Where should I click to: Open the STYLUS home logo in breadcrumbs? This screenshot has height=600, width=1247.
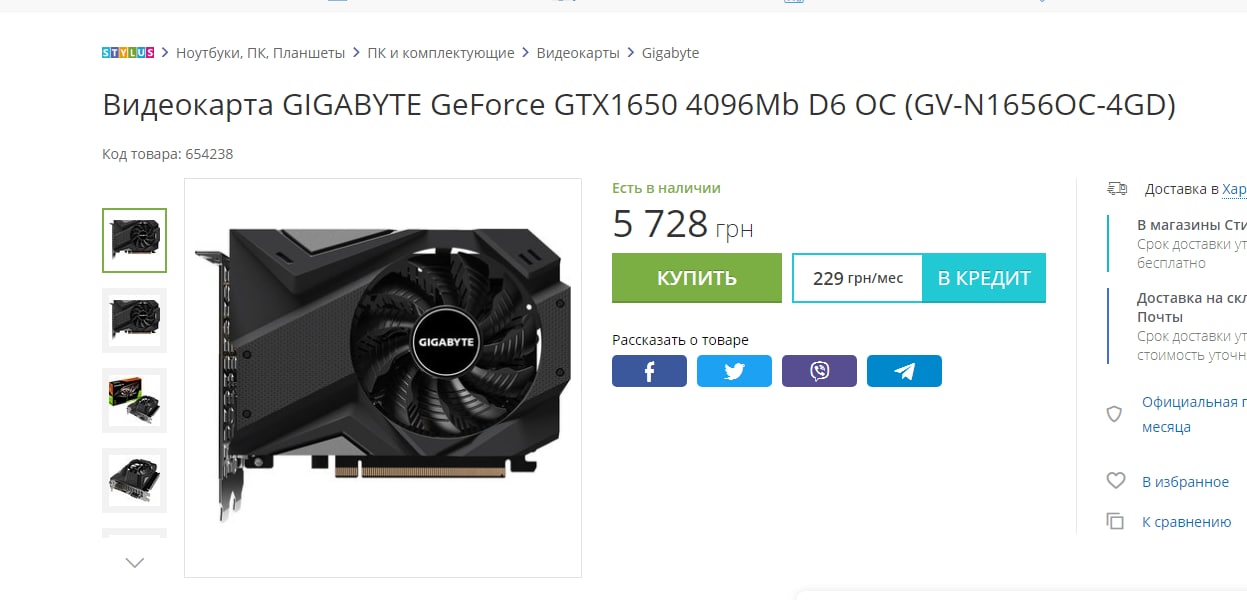[x=128, y=53]
